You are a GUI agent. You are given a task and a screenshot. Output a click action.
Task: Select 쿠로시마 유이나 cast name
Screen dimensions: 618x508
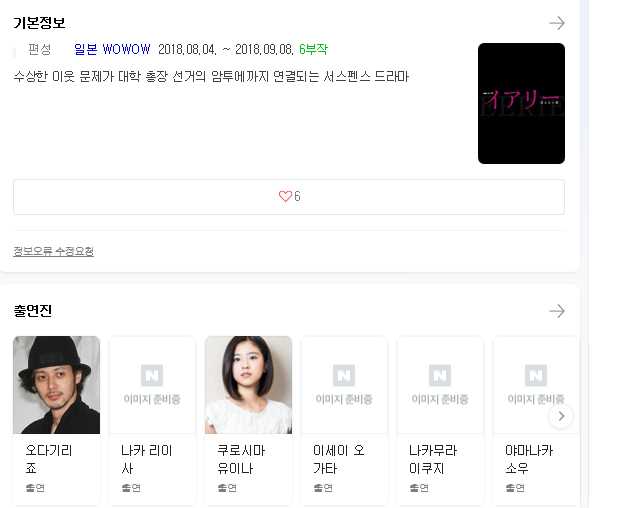(241, 459)
